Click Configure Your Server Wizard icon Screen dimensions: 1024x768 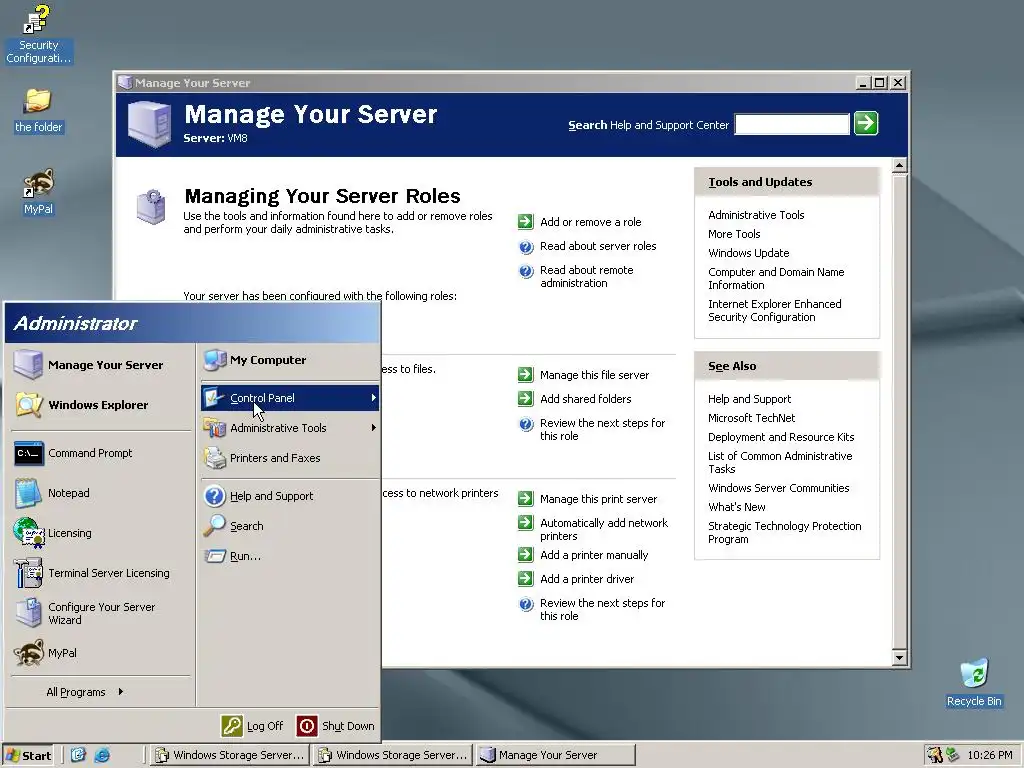28,613
